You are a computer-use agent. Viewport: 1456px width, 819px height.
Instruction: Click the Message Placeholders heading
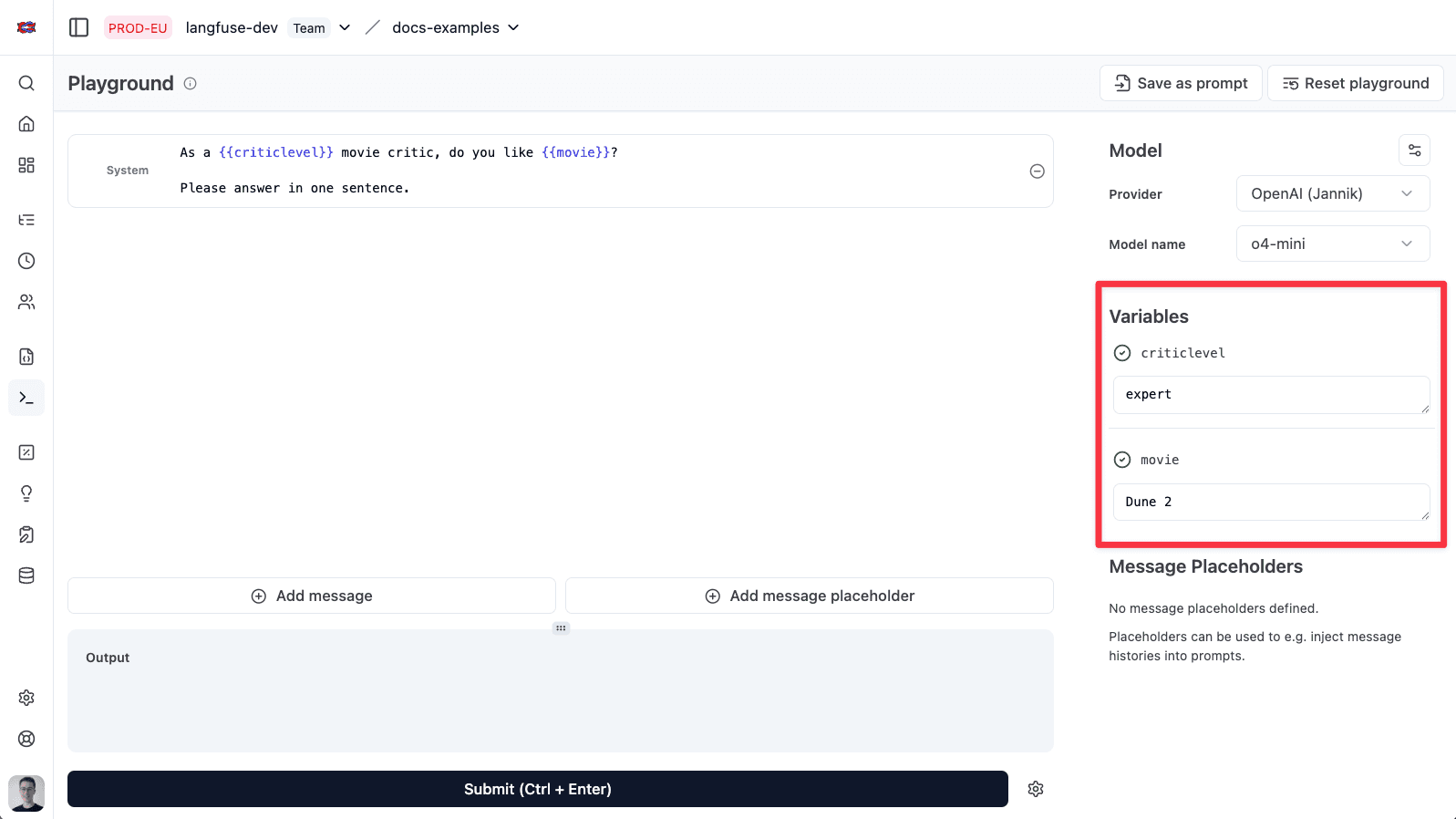[x=1205, y=566]
